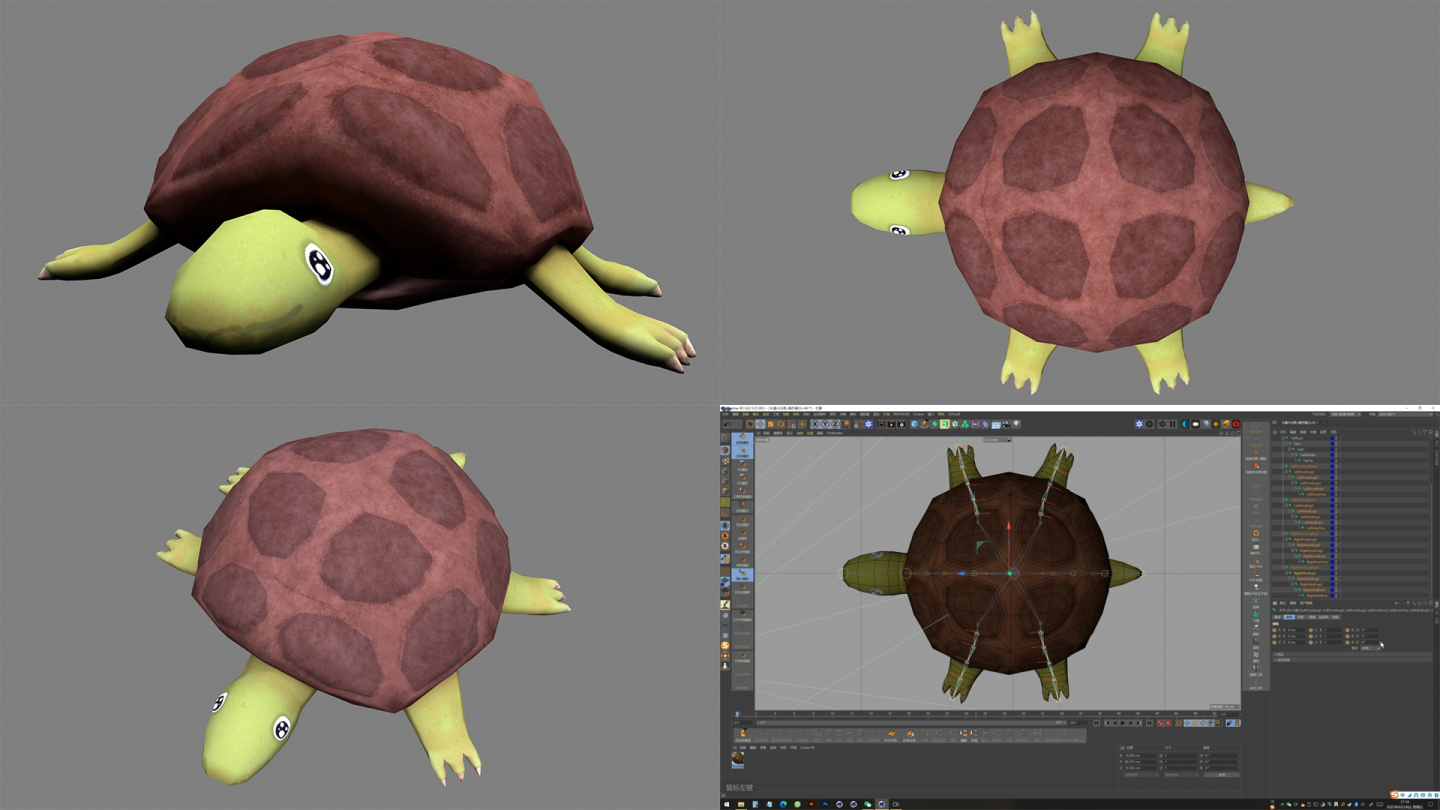This screenshot has width=1440, height=810.
Task: Click blue layer swatch on TailRoot row
Action: coord(1332,438)
